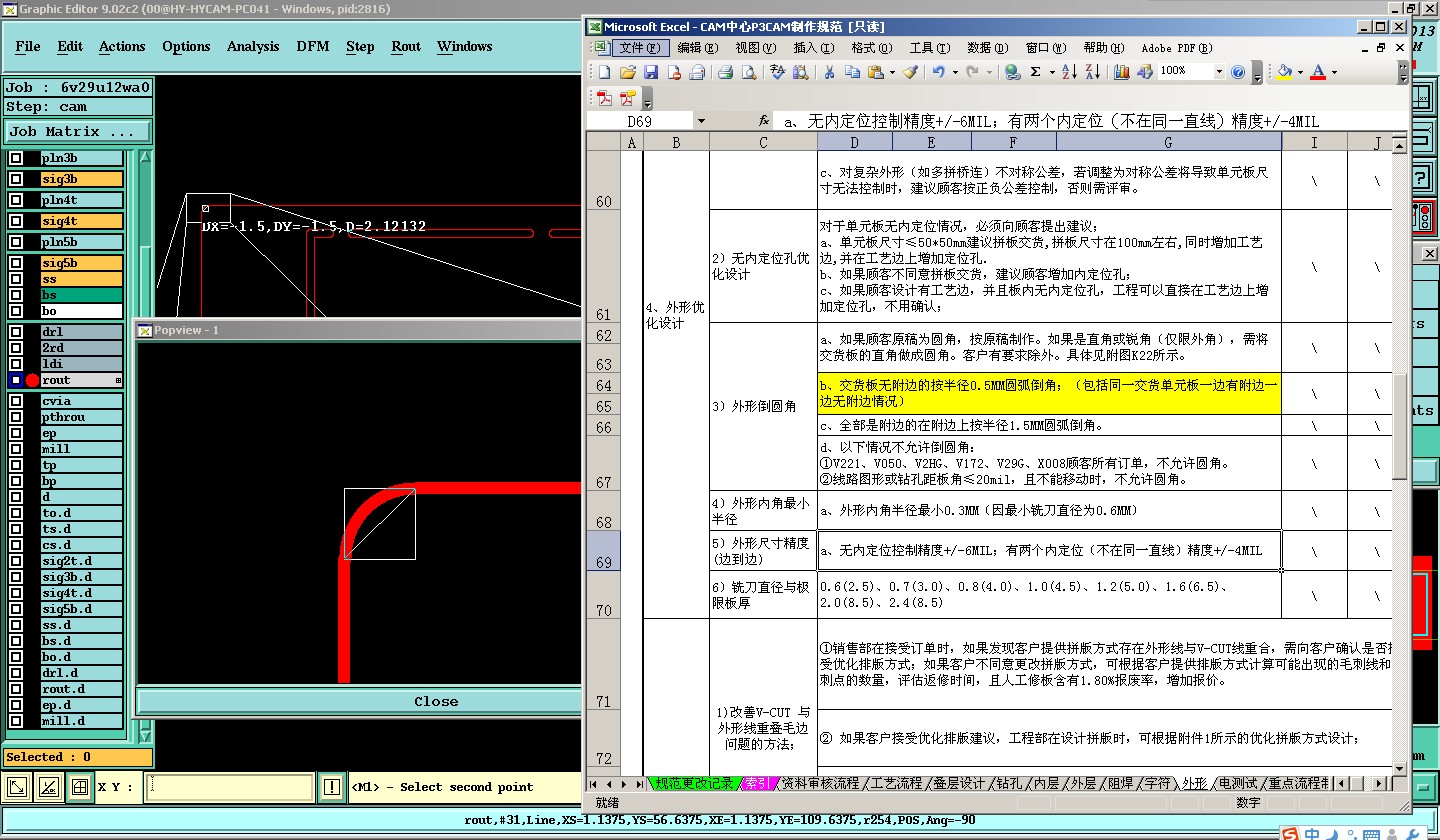Click the Sort Ascending A-Z icon

click(1068, 72)
